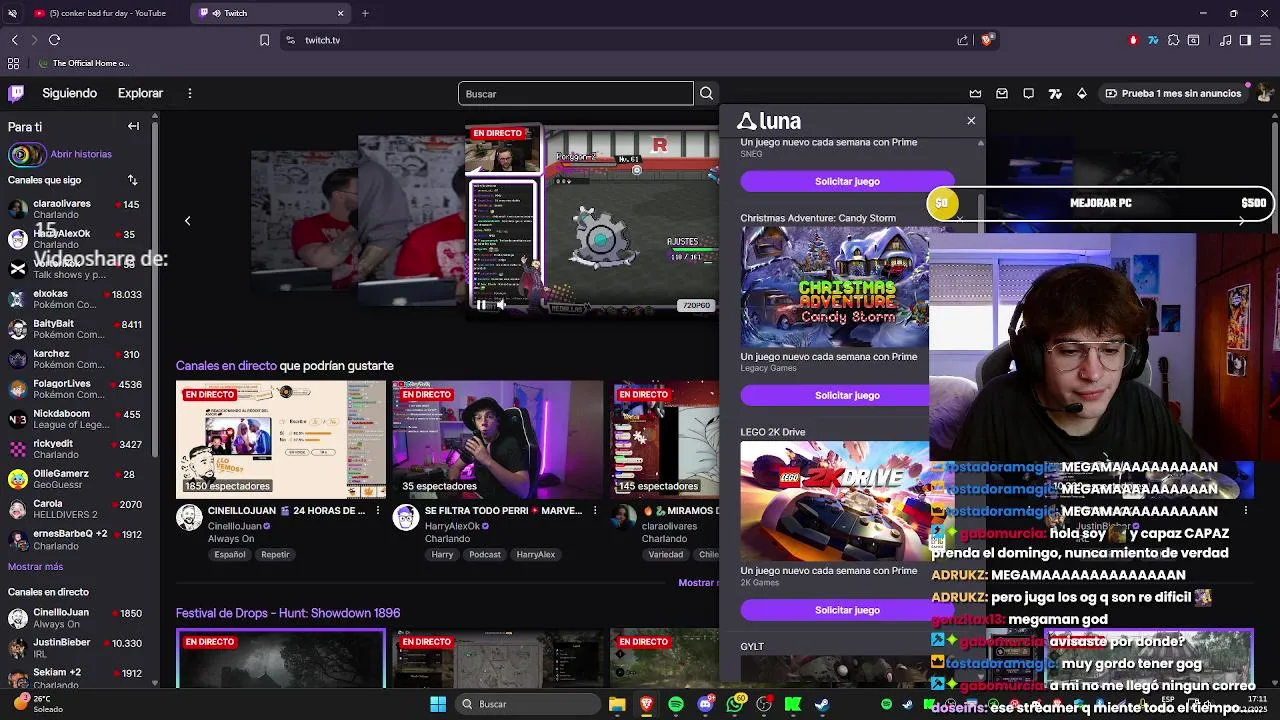The image size is (1280, 720).
Task: Click the Variedad tag
Action: tap(666, 555)
